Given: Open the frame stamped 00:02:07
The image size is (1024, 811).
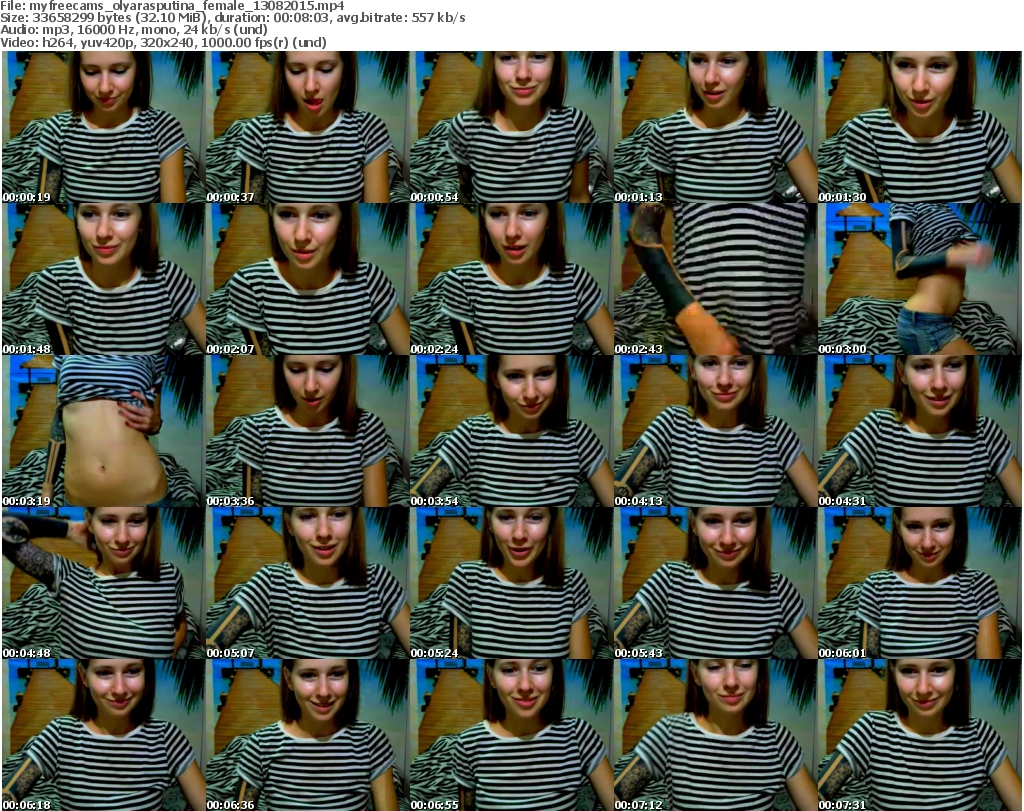Looking at the screenshot, I should pyautogui.click(x=307, y=279).
